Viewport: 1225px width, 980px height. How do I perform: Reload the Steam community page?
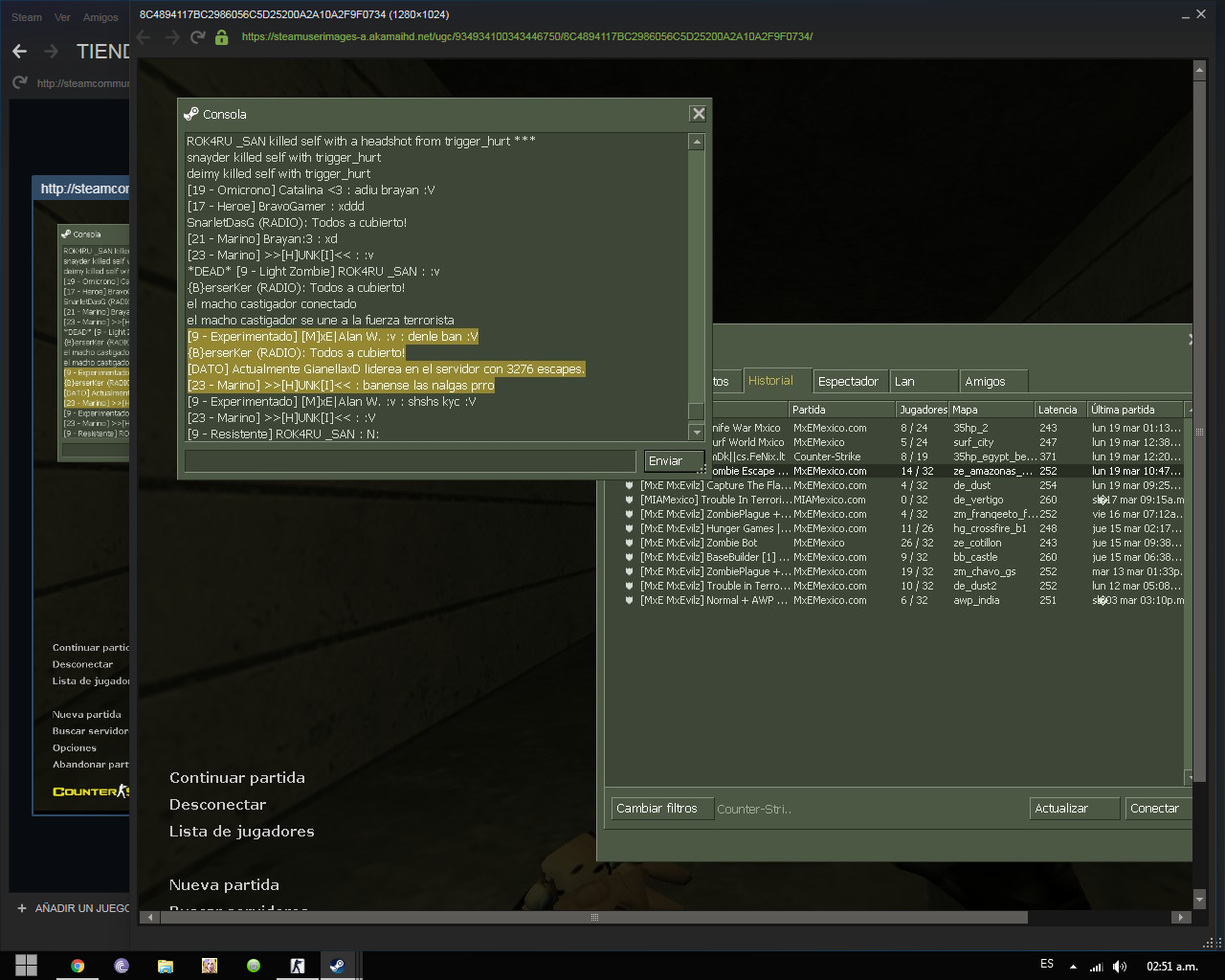19,83
